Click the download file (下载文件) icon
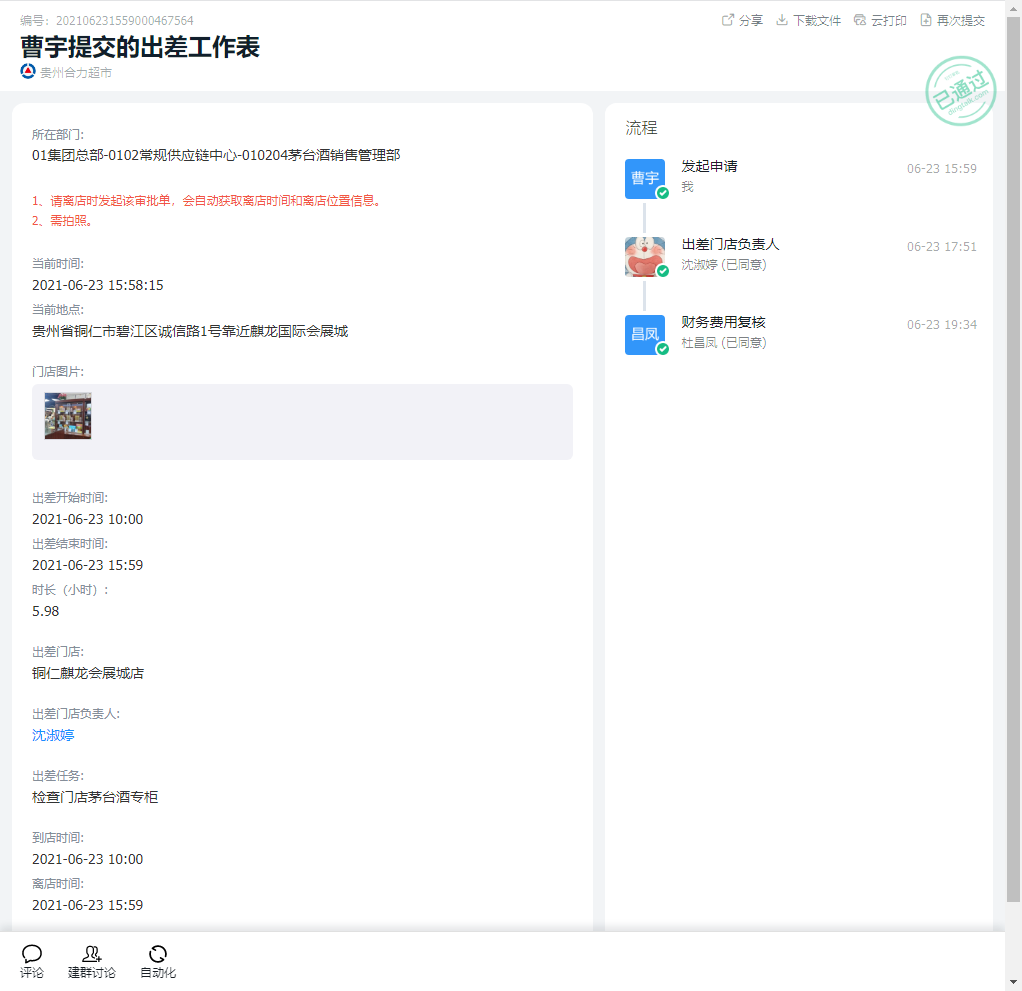Screen dimensions: 1022x991 point(782,20)
